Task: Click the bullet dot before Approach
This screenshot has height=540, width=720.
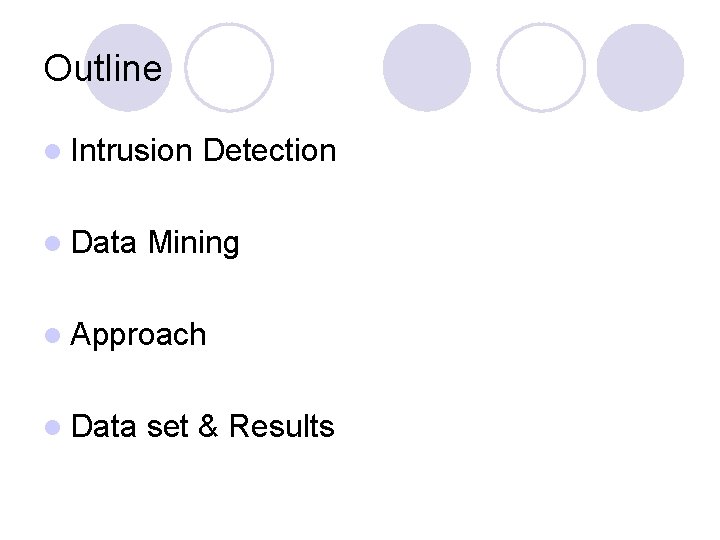Action: click(53, 336)
